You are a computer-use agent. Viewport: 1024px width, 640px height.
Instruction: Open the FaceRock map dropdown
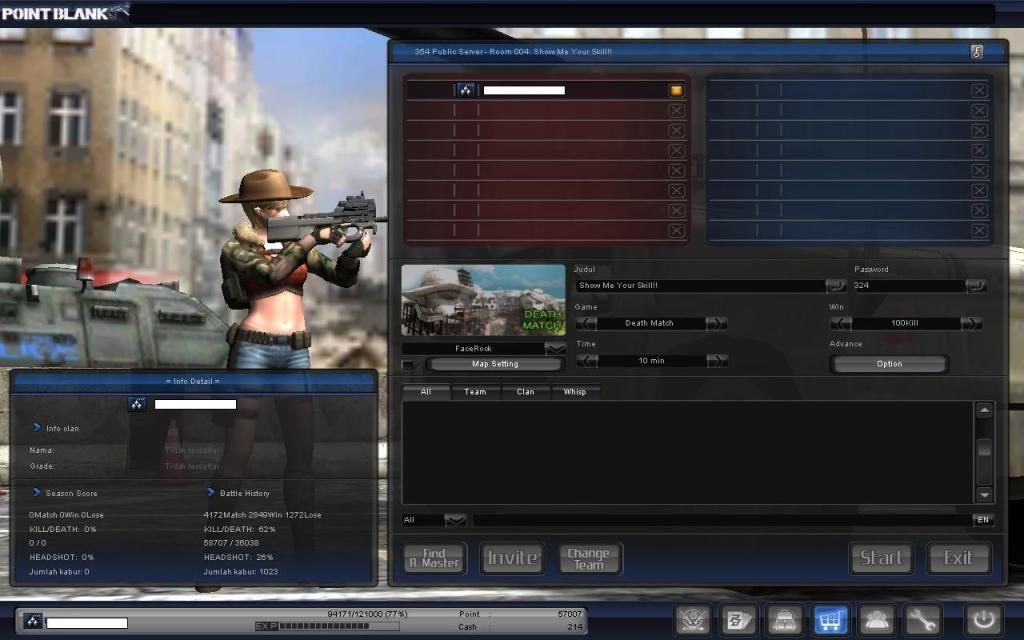555,349
